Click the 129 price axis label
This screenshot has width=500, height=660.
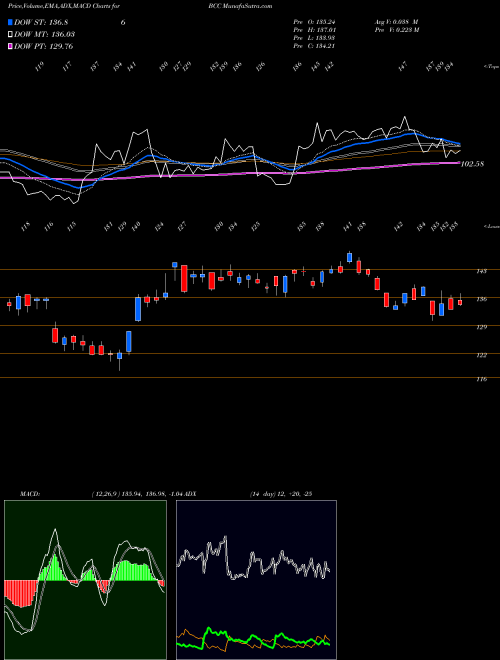pos(481,327)
